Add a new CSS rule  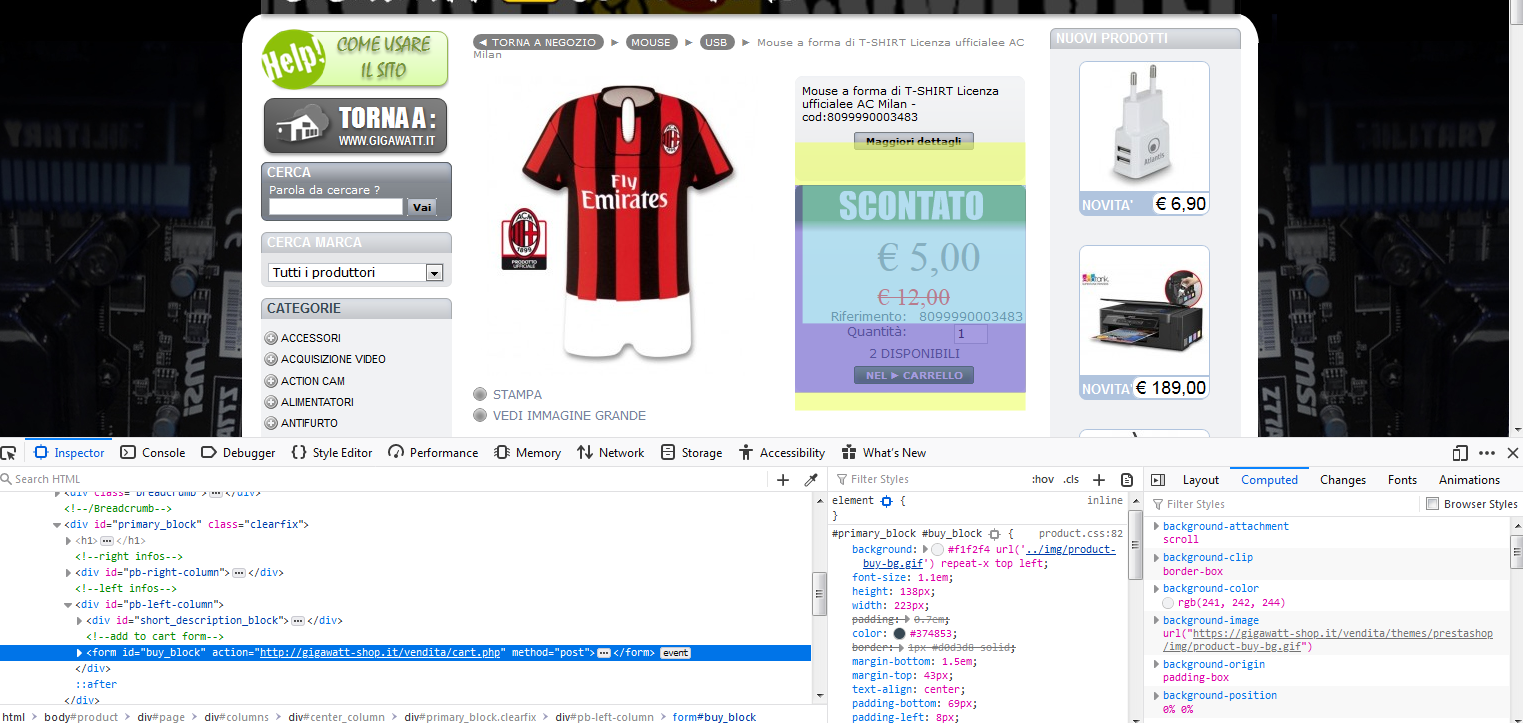coord(1098,480)
